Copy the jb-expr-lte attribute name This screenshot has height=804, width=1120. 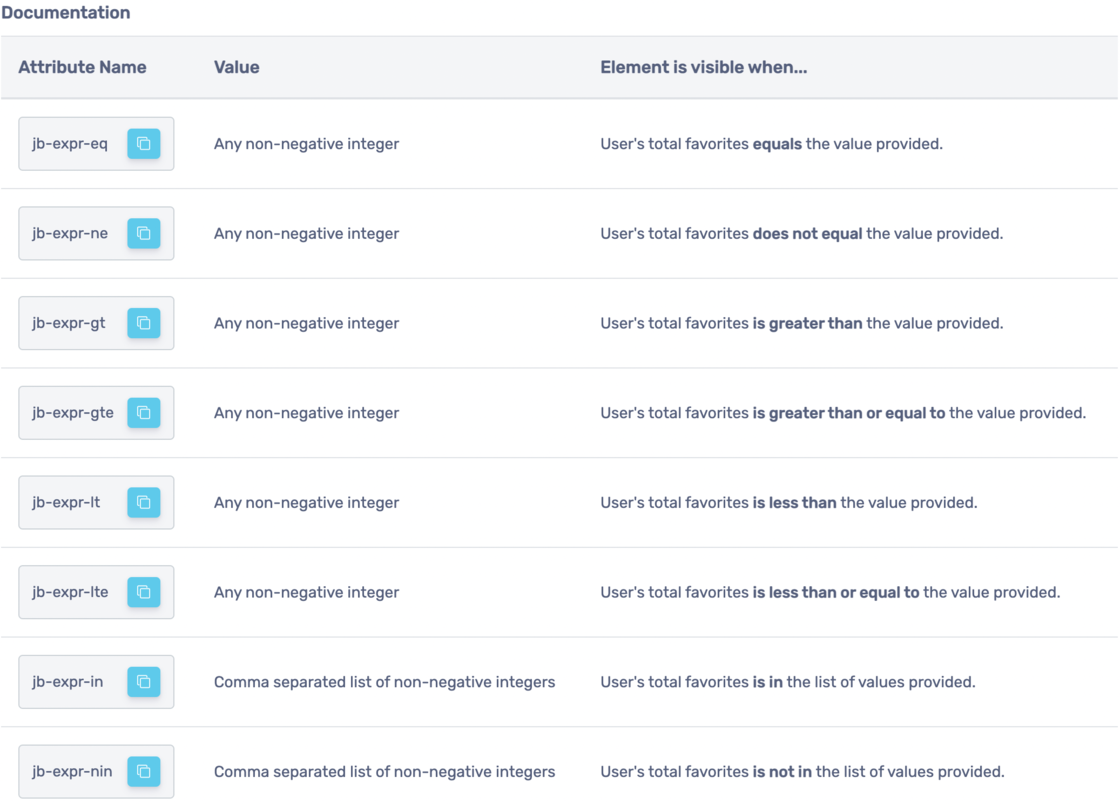pos(144,592)
